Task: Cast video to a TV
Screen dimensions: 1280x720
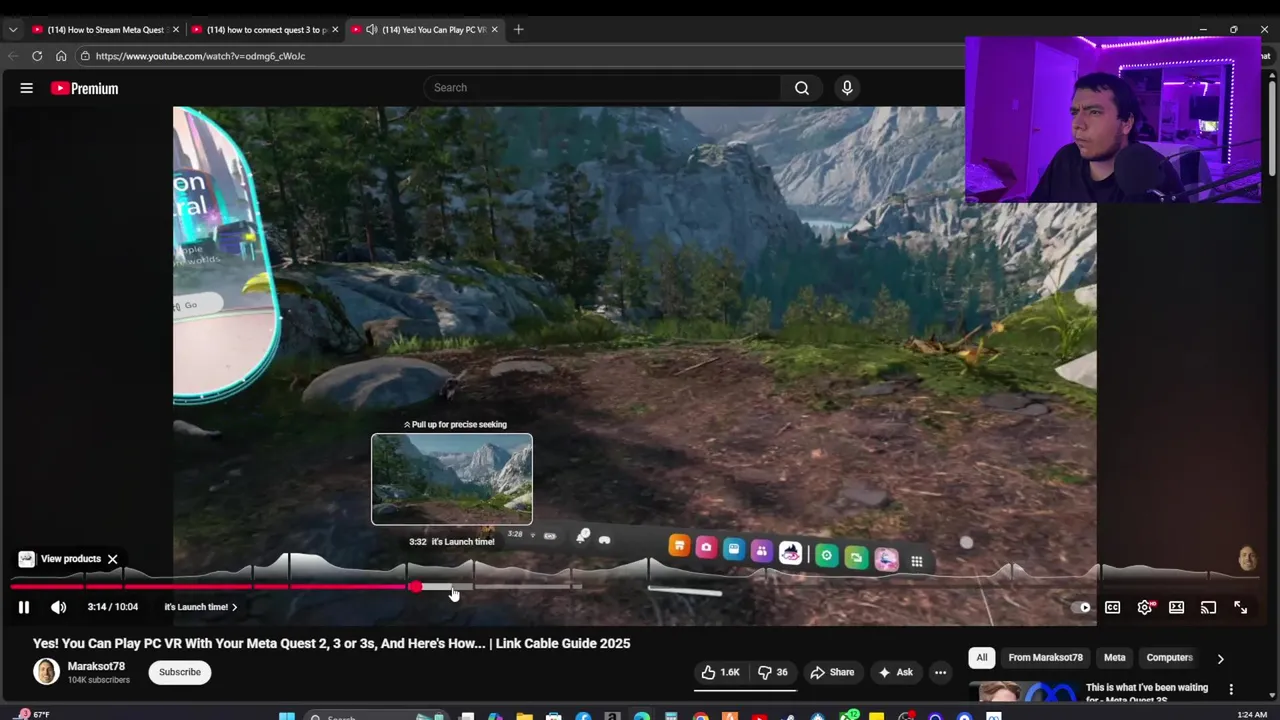Action: 1208,607
